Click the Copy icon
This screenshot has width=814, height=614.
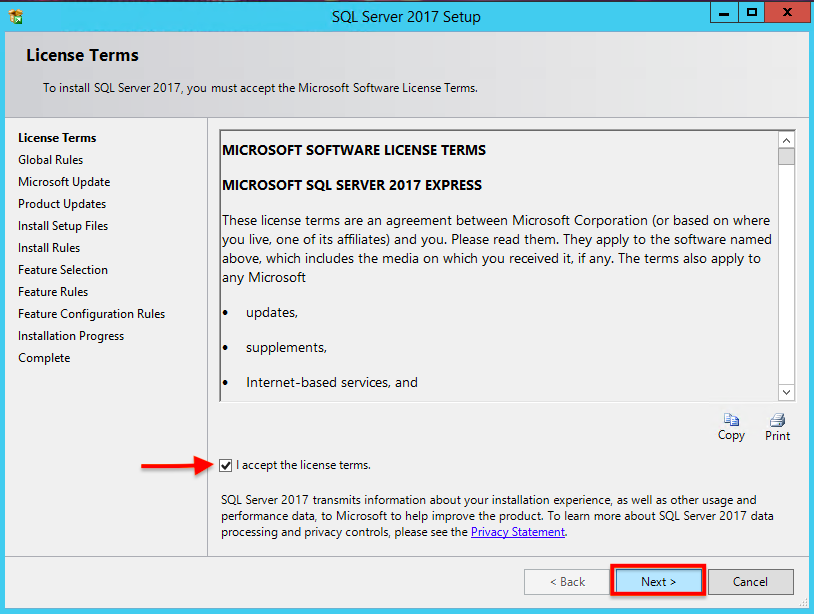pyautogui.click(x=731, y=419)
